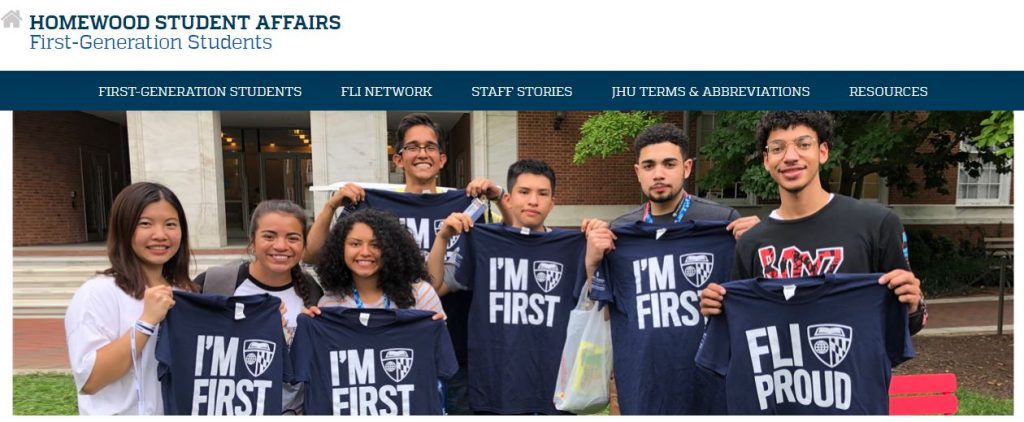1024x422 pixels.
Task: Open JHU Terms & Abbreviations in the nav
Action: pyautogui.click(x=711, y=91)
